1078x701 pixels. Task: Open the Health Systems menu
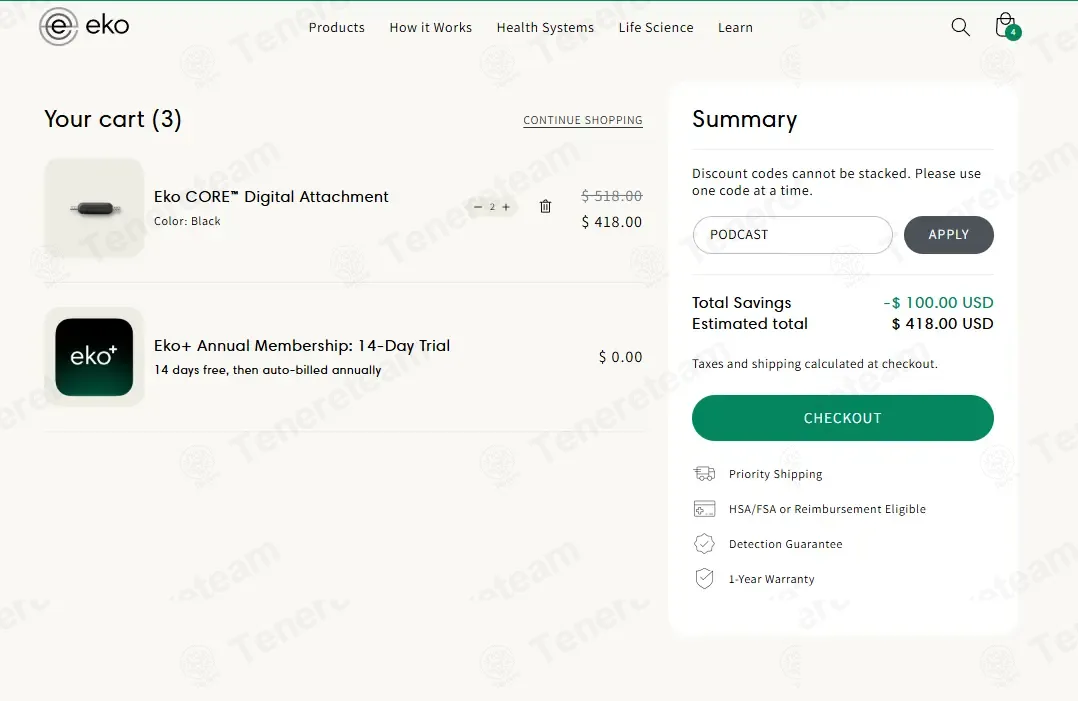(545, 27)
